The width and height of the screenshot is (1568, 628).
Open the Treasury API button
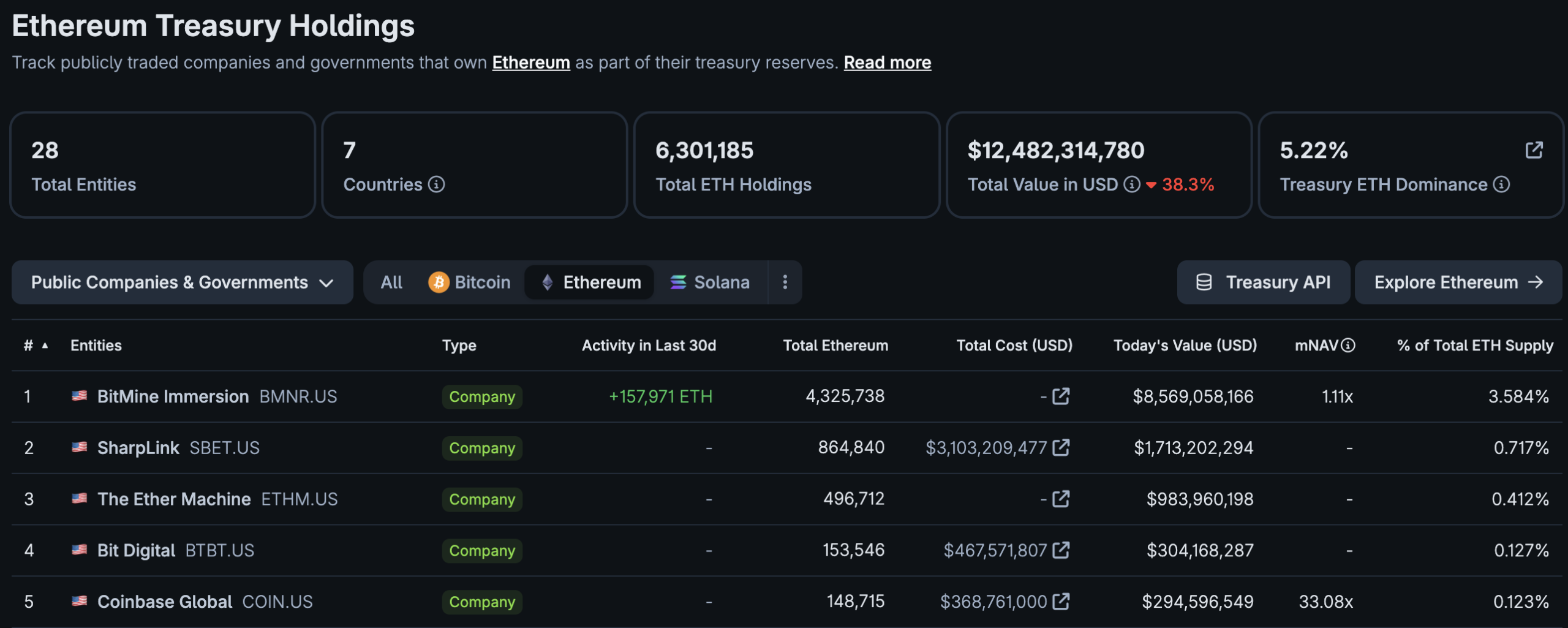(1264, 282)
